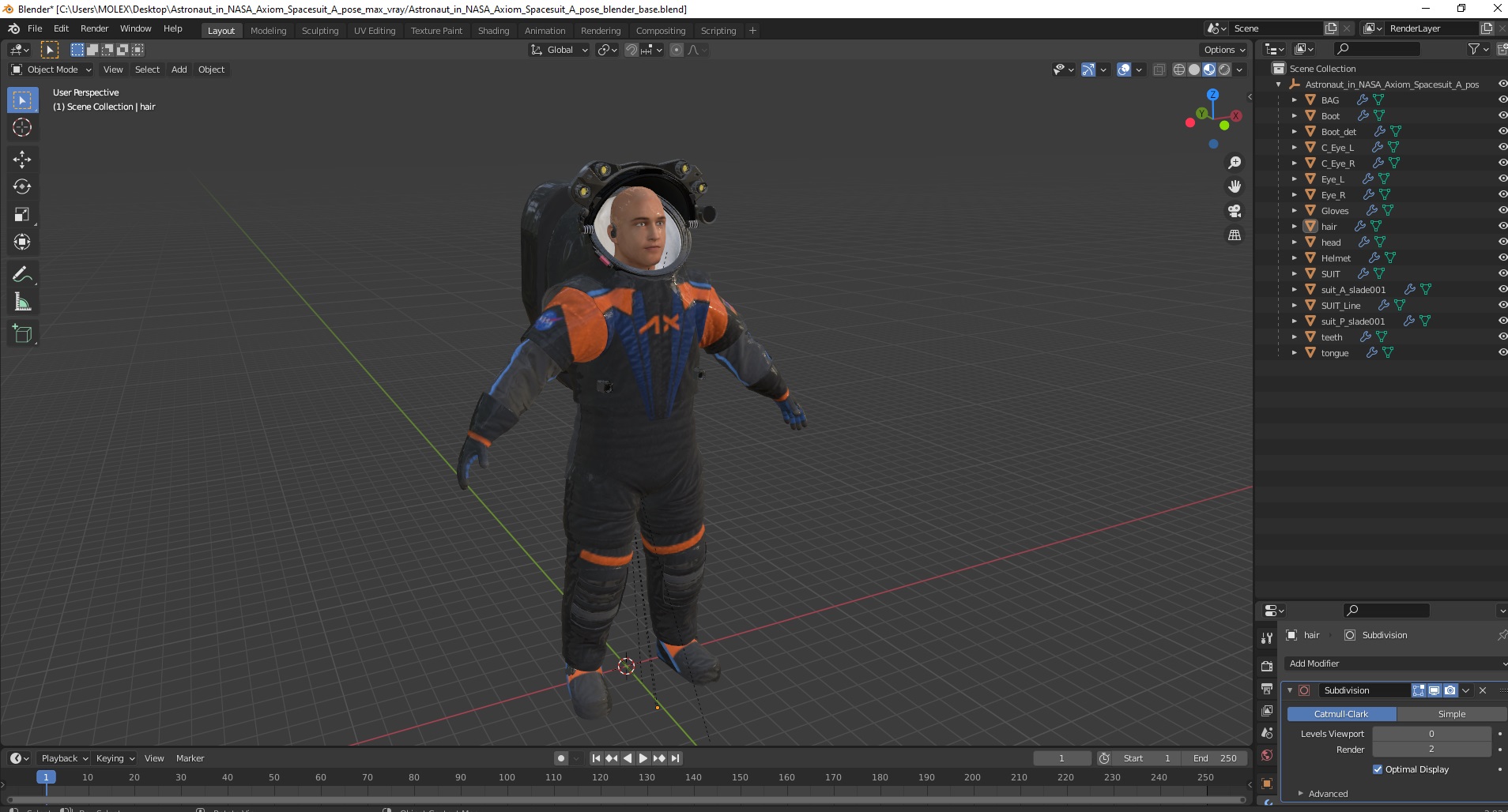The height and width of the screenshot is (812, 1508).
Task: Click the pan view hand icon
Action: [x=1234, y=186]
